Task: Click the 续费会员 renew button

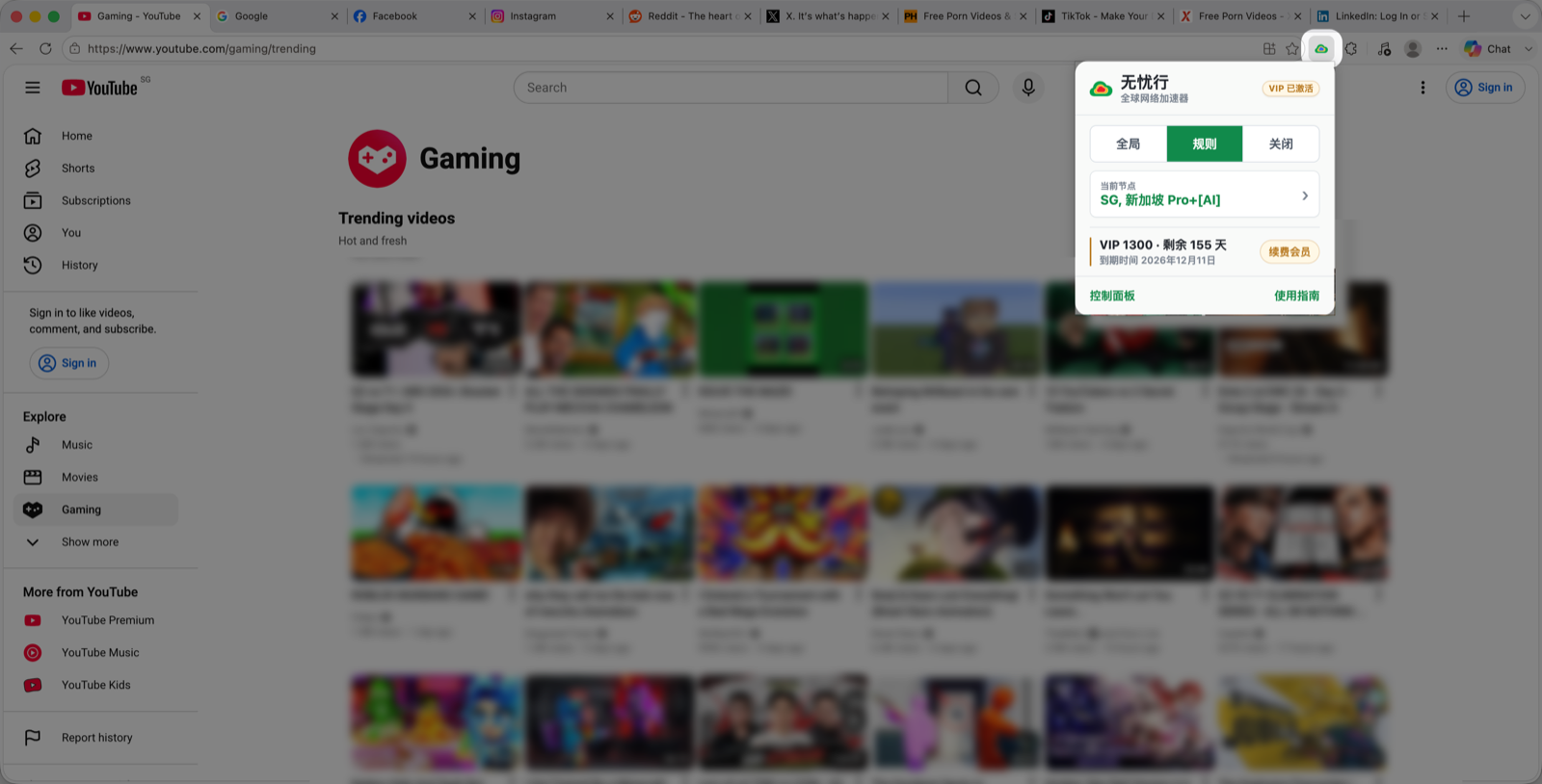Action: [x=1289, y=252]
